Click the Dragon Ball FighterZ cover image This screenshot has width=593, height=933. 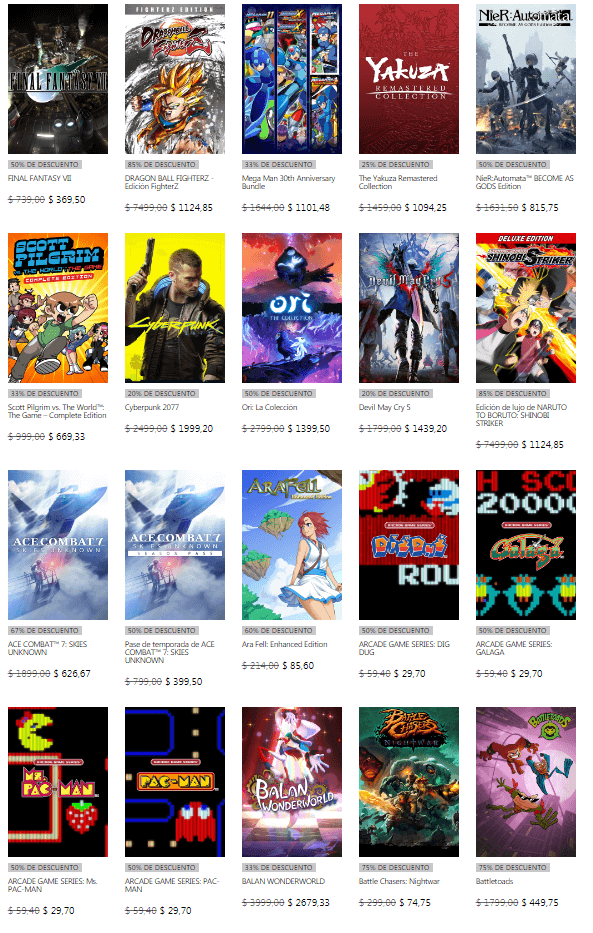pos(175,79)
